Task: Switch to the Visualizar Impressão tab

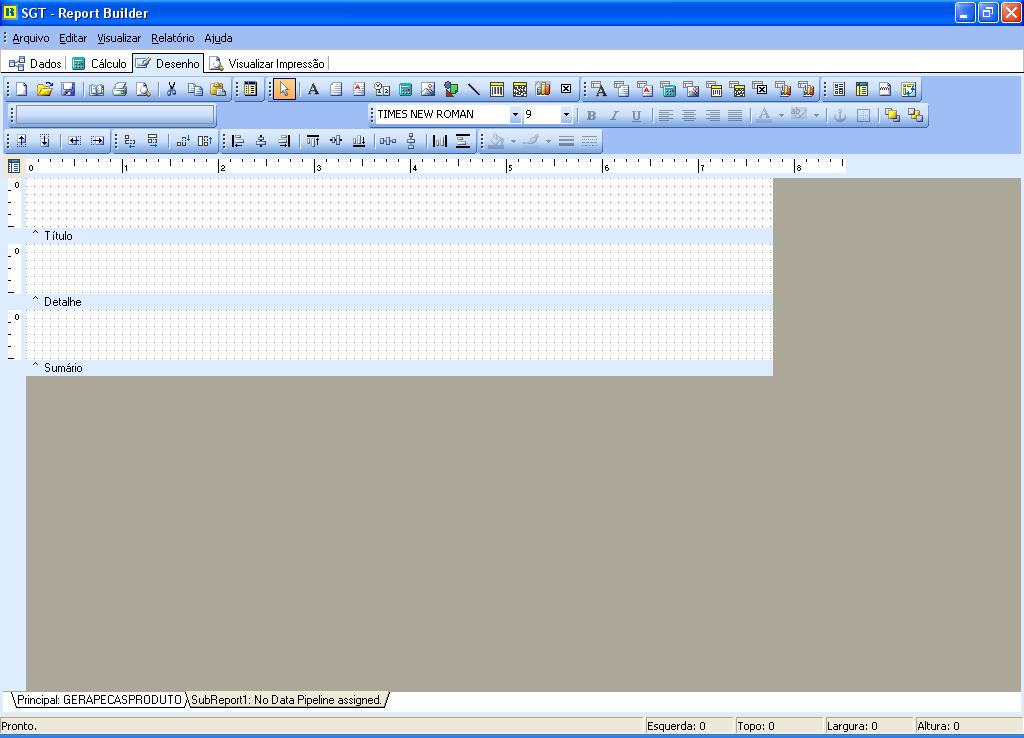Action: pyautogui.click(x=268, y=64)
